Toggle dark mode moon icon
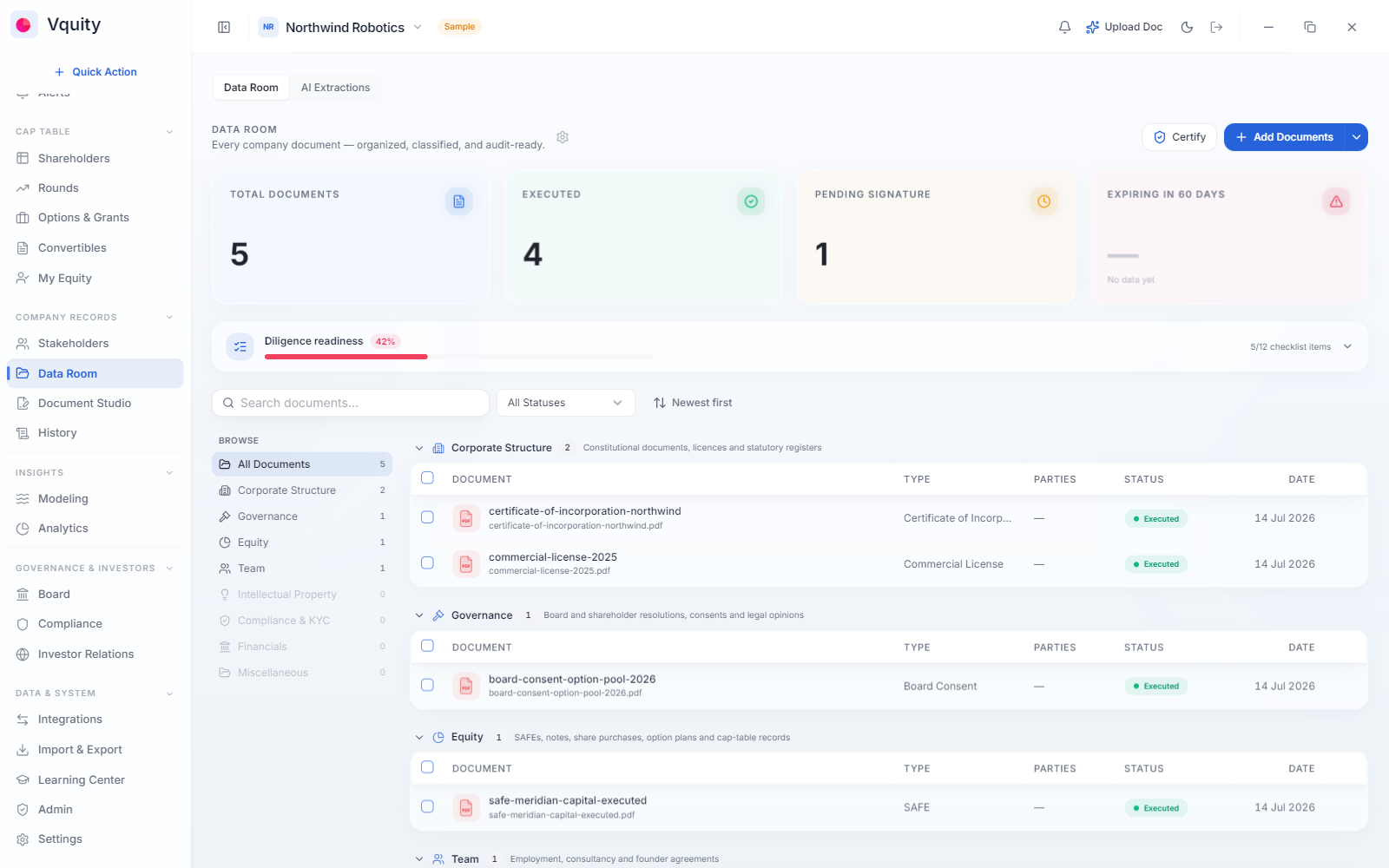This screenshot has width=1389, height=868. (1187, 27)
